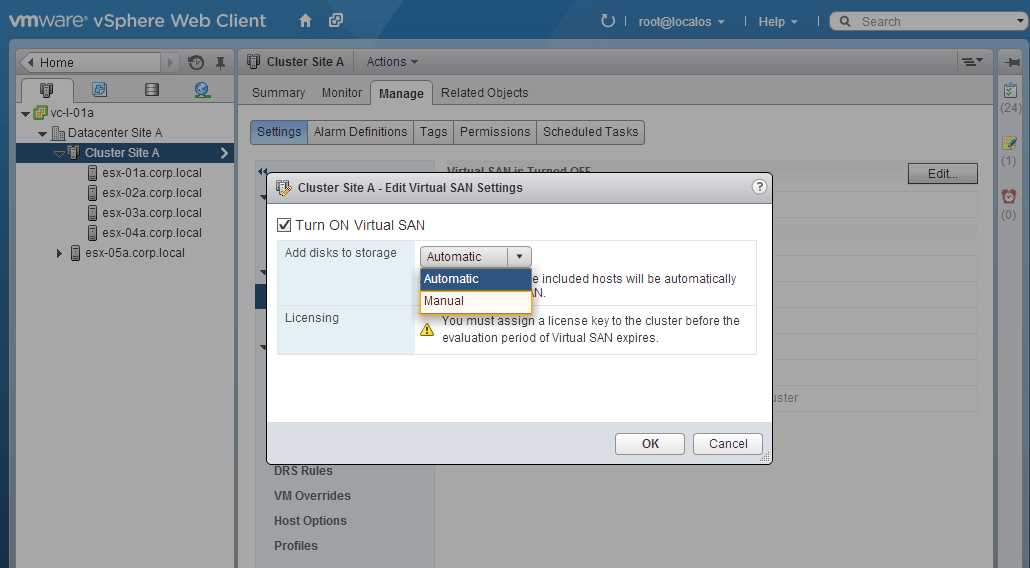Click the navigator history icon

click(196, 62)
